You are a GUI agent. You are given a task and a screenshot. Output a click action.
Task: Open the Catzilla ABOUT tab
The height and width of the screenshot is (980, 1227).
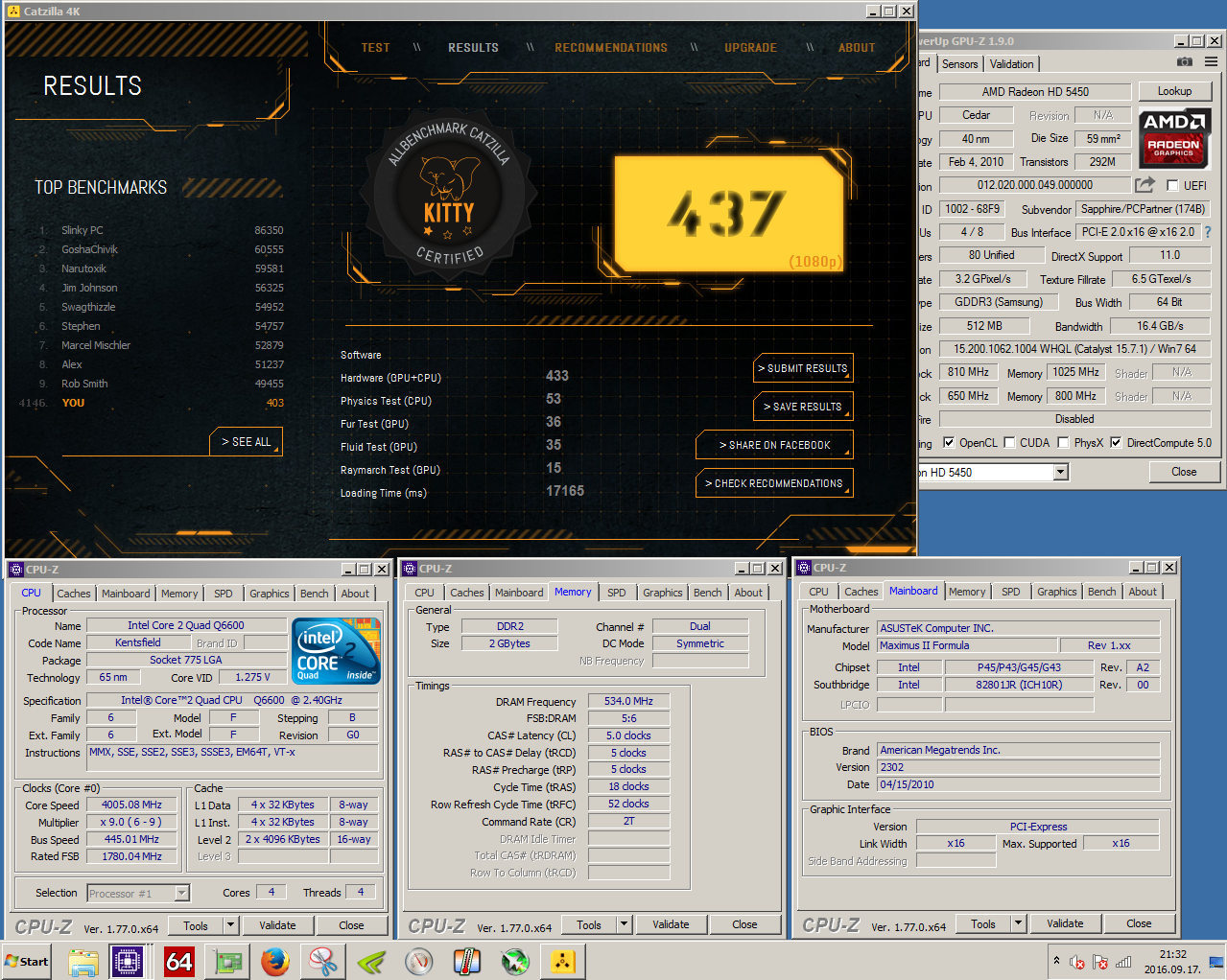point(857,47)
